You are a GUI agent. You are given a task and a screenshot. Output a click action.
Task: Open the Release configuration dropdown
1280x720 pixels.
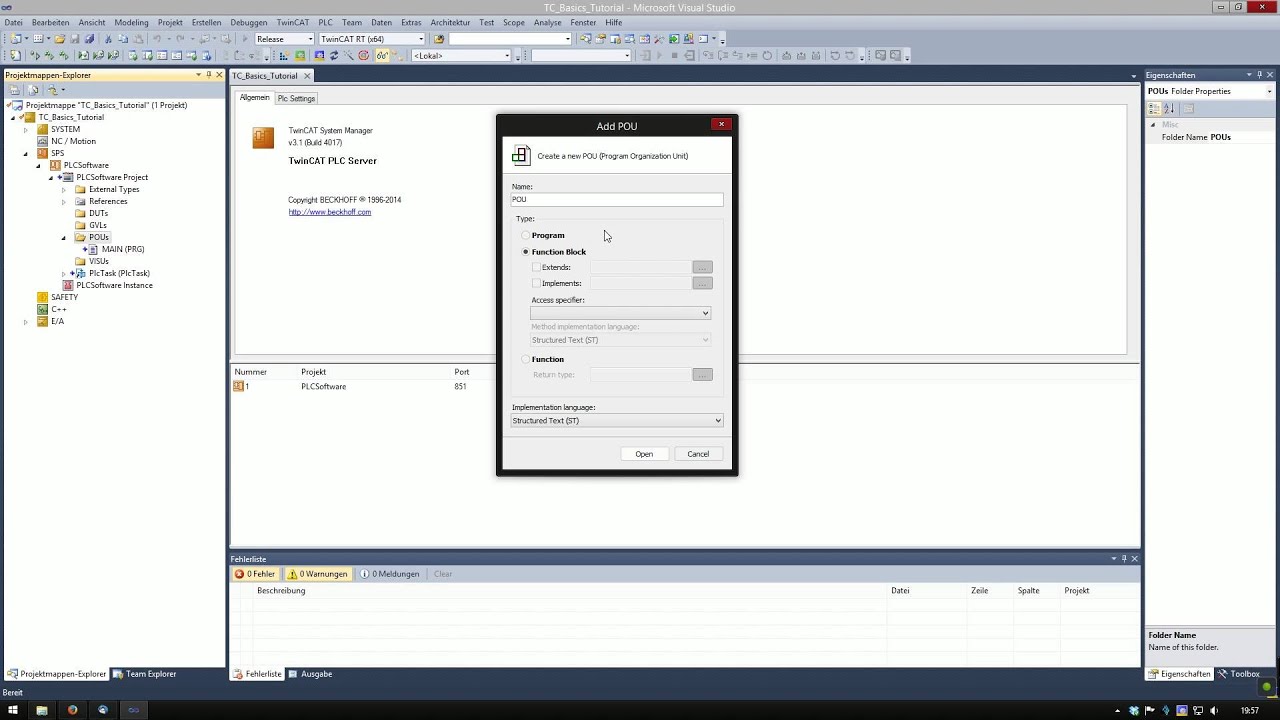(284, 39)
